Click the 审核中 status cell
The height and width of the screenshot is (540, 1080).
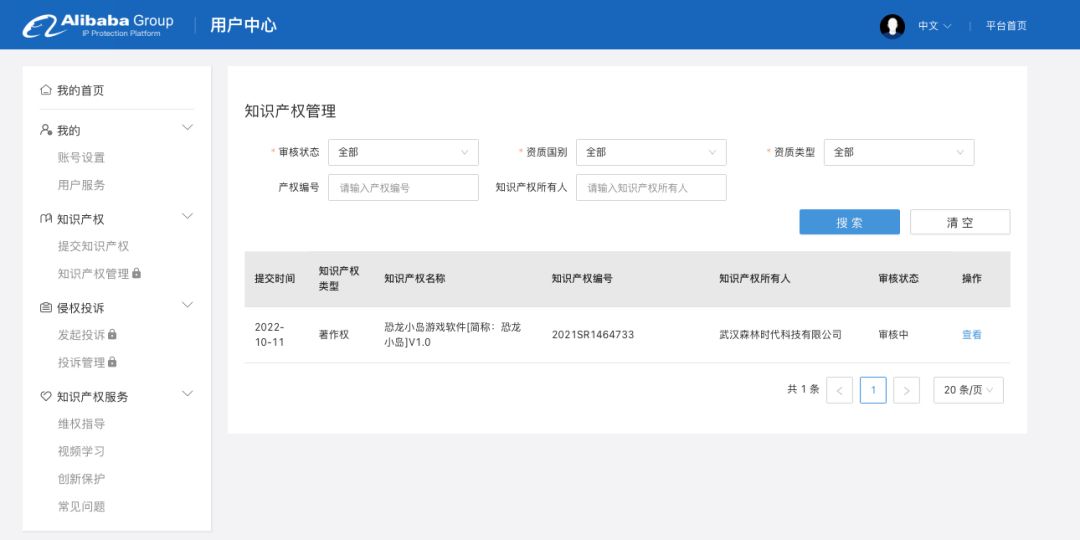pos(893,335)
